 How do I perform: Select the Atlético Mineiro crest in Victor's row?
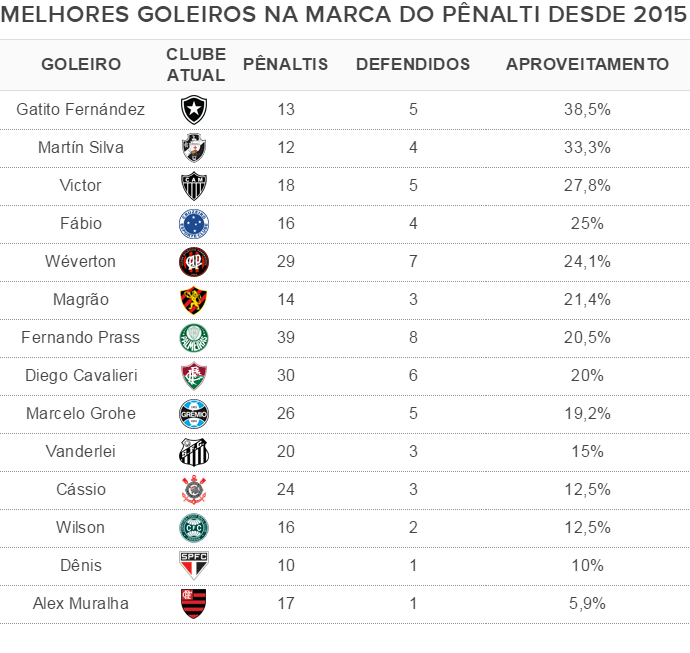pos(193,186)
